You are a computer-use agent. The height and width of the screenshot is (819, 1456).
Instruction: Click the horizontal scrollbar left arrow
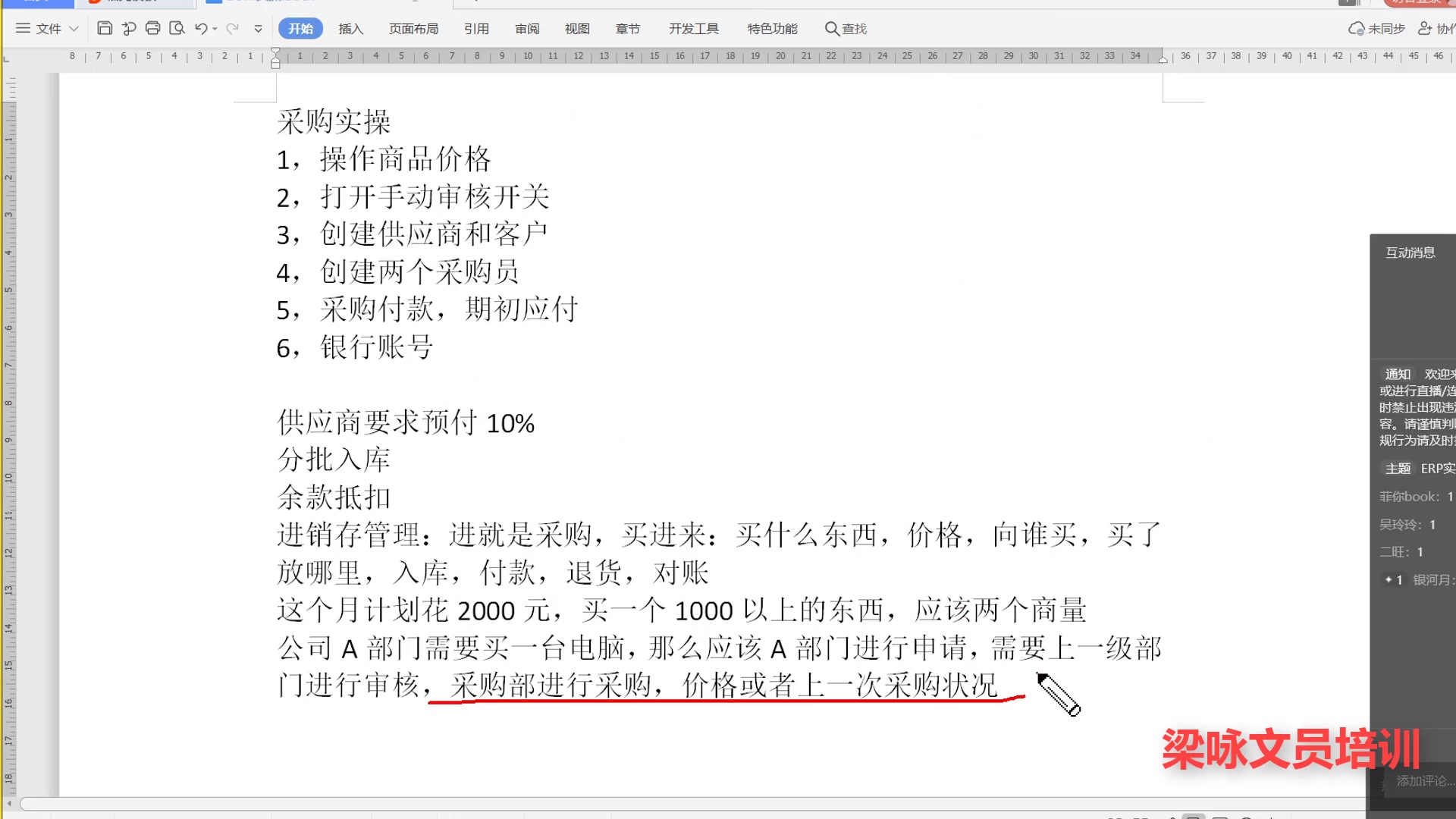tap(9, 804)
